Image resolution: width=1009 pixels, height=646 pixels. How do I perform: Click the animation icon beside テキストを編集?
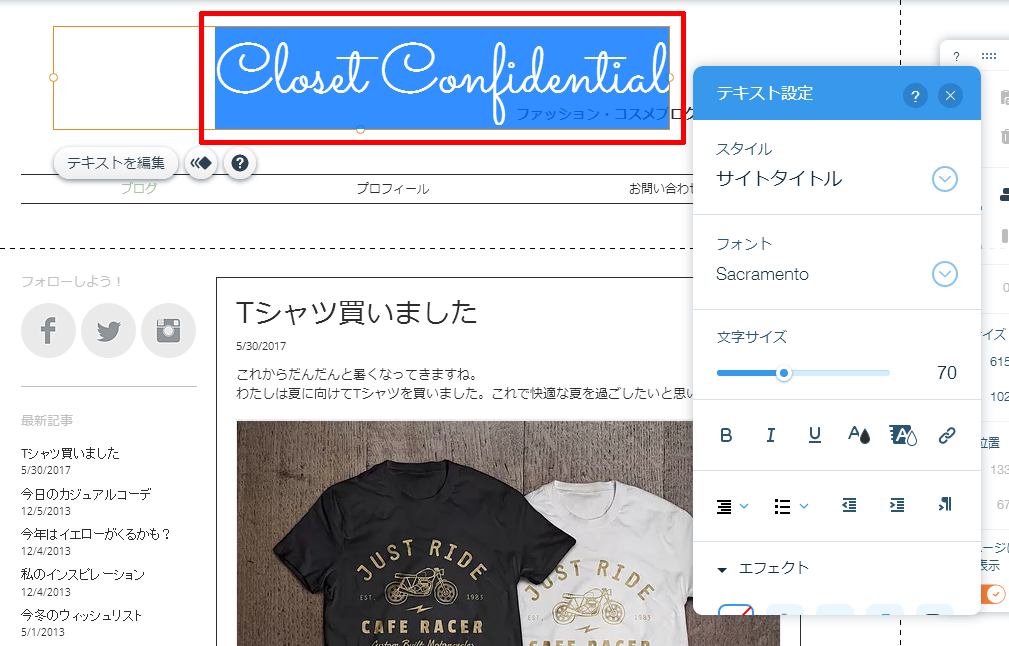pos(201,163)
